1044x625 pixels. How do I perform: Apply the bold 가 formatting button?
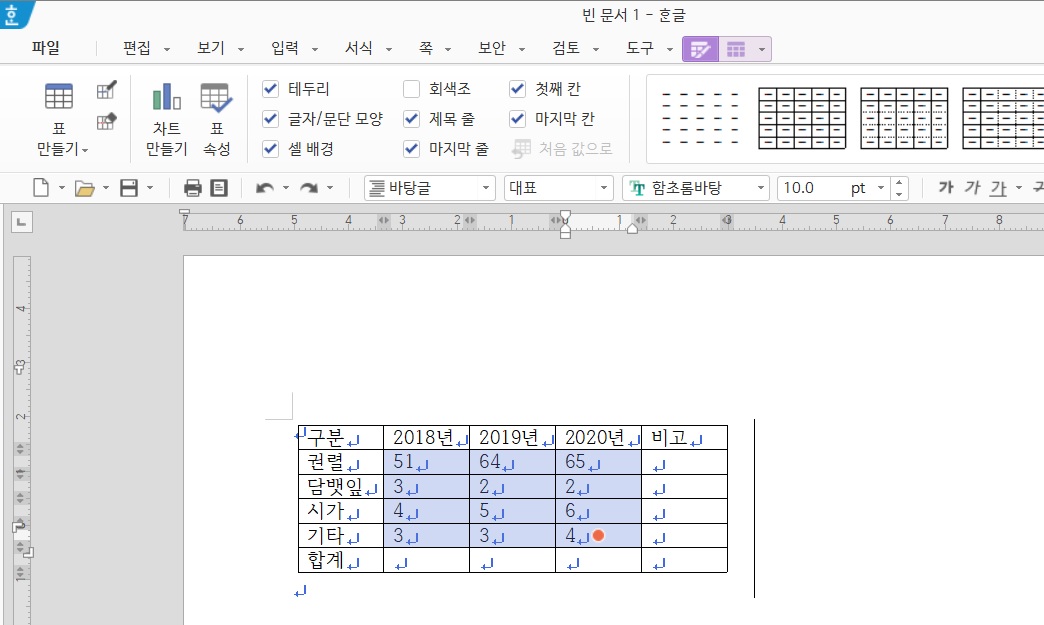(x=945, y=188)
